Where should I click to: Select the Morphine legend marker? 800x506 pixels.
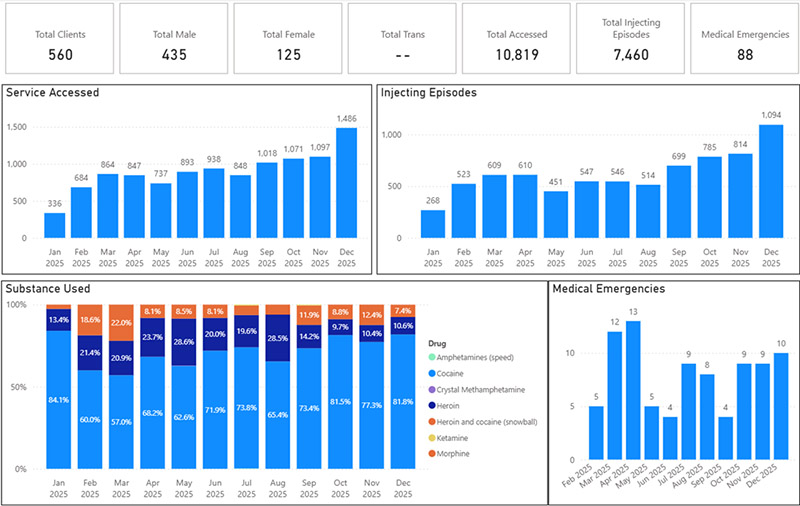[x=431, y=454]
